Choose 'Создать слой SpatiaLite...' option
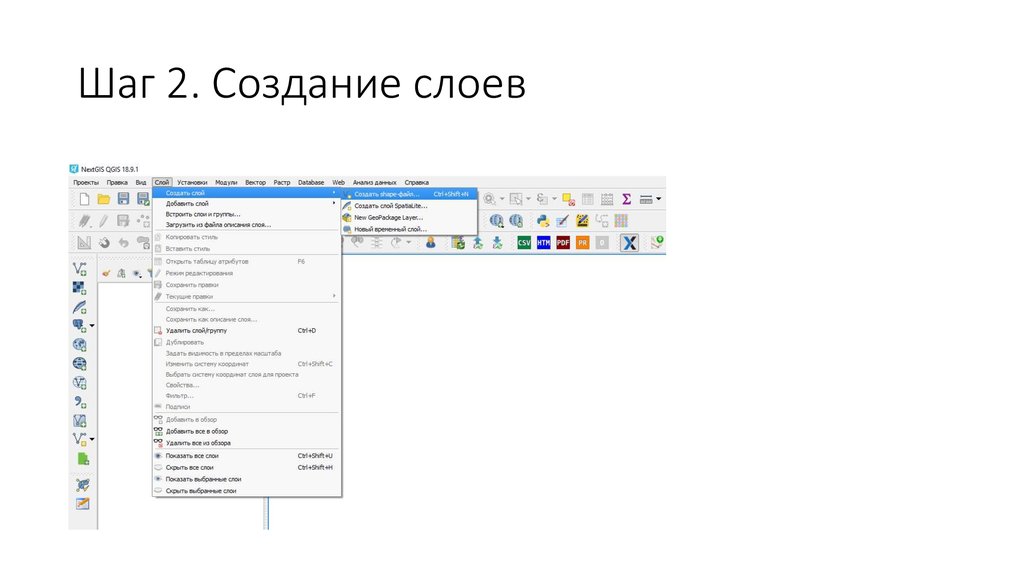 (409, 206)
